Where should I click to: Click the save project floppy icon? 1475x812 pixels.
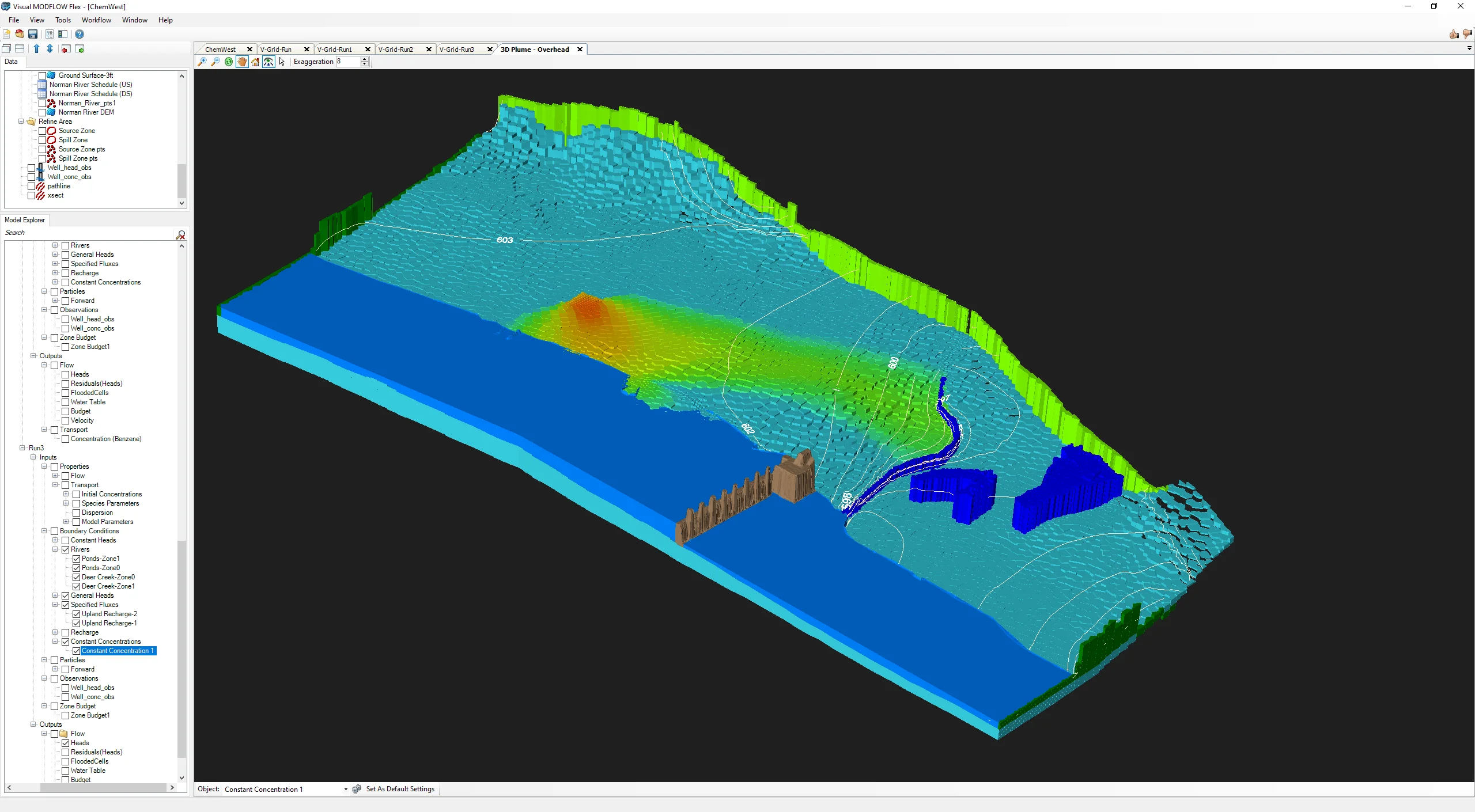tap(33, 35)
